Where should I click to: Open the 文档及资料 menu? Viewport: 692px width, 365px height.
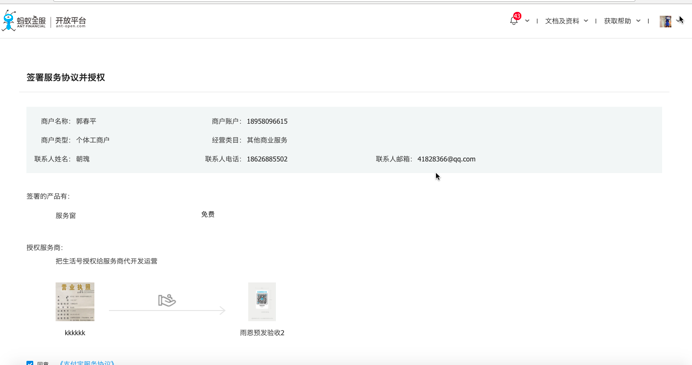(x=562, y=21)
